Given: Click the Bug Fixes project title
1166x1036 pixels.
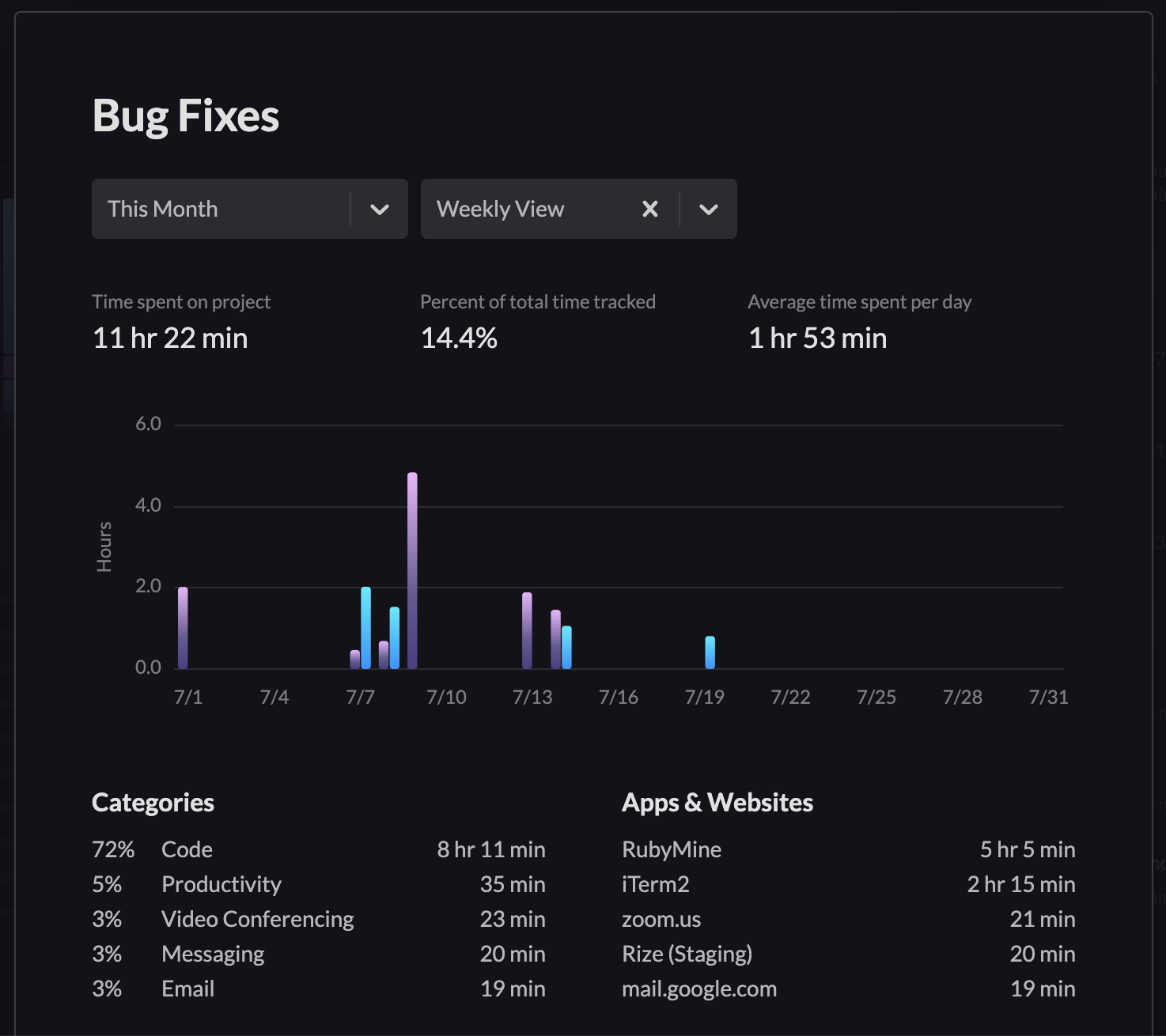Looking at the screenshot, I should [185, 115].
